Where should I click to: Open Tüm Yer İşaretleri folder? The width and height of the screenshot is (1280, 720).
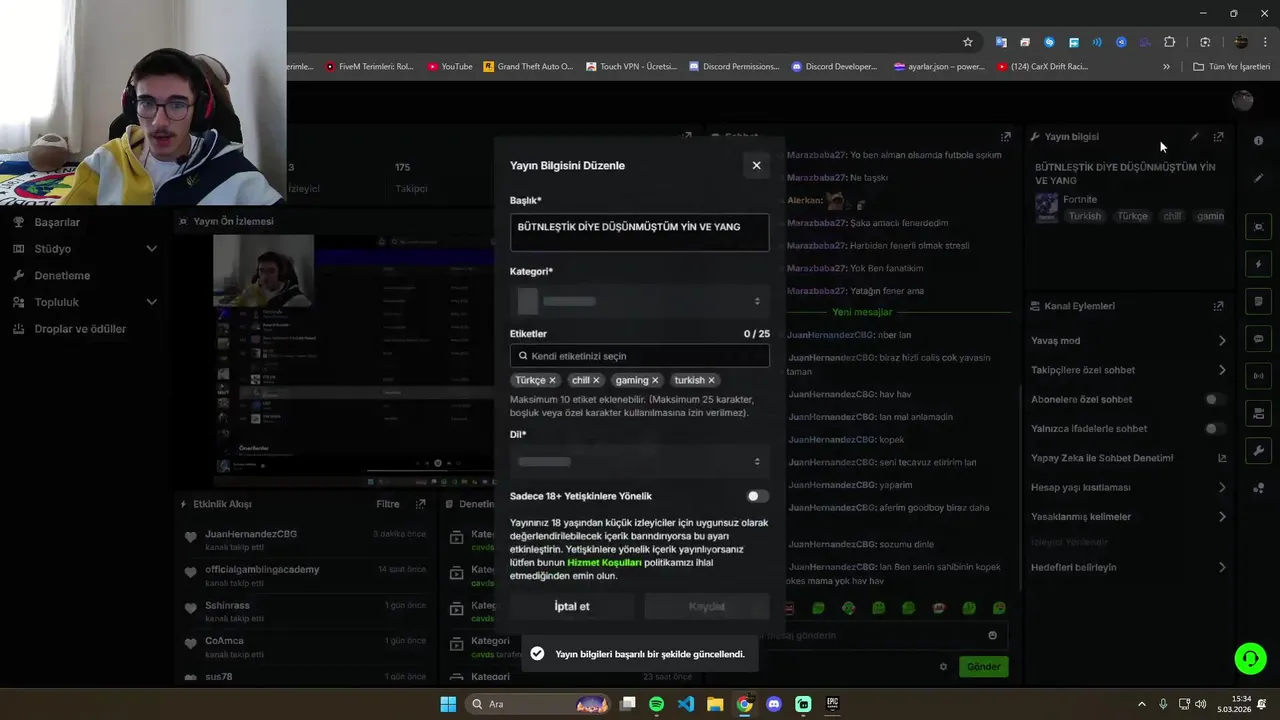(1232, 67)
